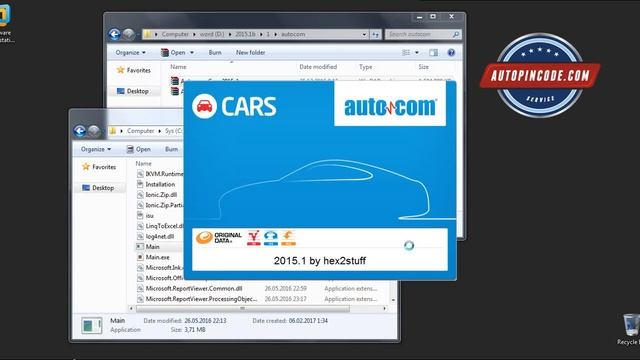Sort by Name column in autocom window
Screen dimensions: 640x360
click(178, 67)
